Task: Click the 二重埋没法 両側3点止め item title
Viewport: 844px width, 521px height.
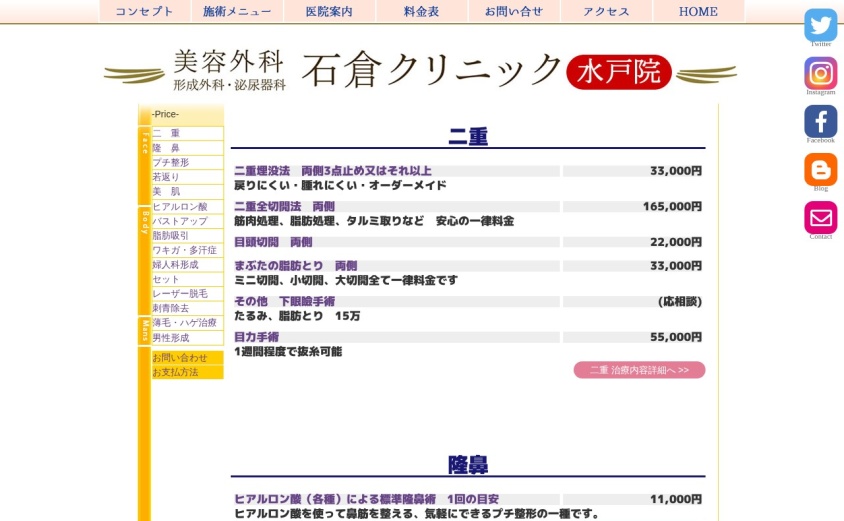Action: point(333,171)
